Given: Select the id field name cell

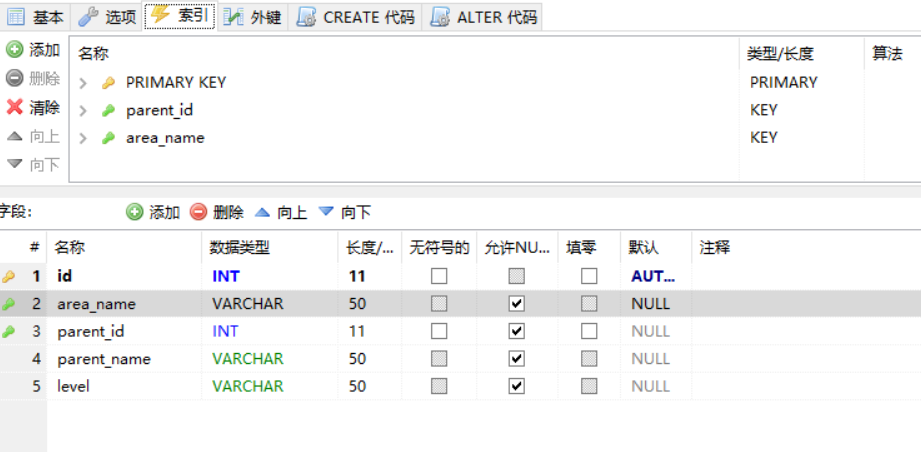Looking at the screenshot, I should coord(124,276).
